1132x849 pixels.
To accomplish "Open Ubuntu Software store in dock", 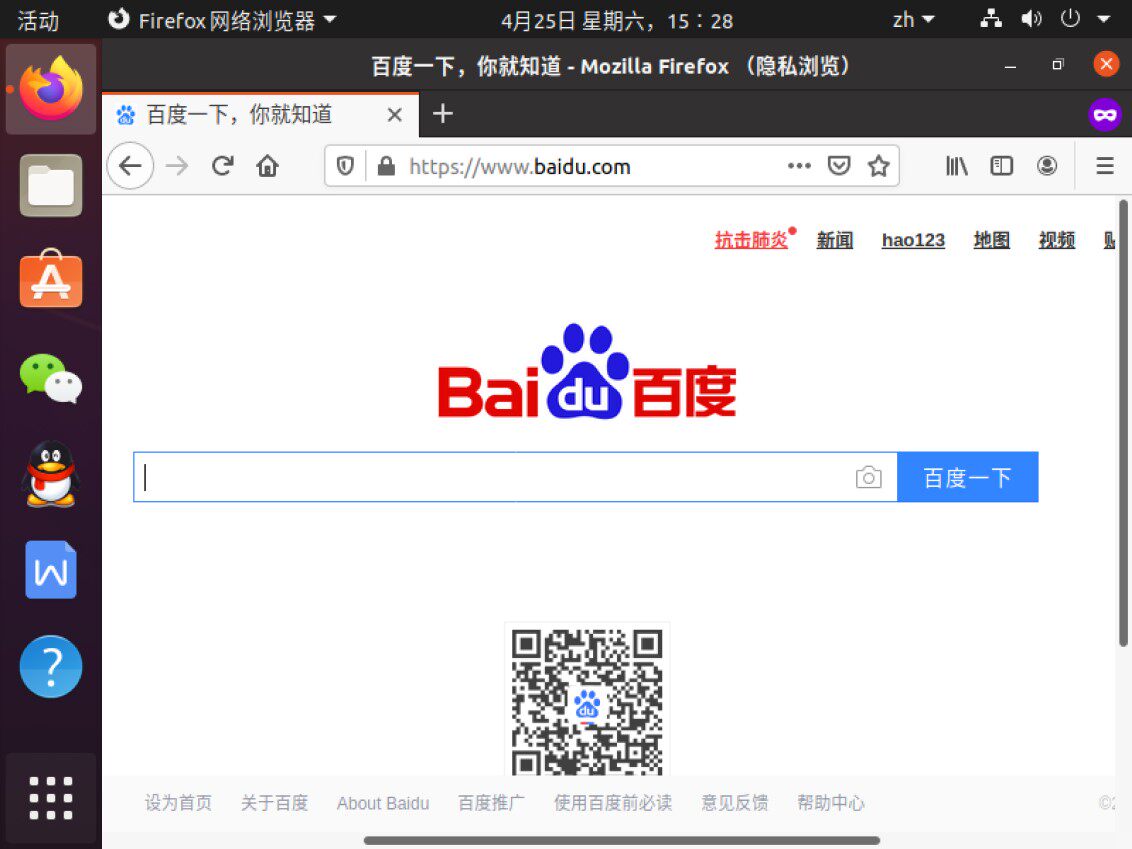I will click(x=51, y=279).
